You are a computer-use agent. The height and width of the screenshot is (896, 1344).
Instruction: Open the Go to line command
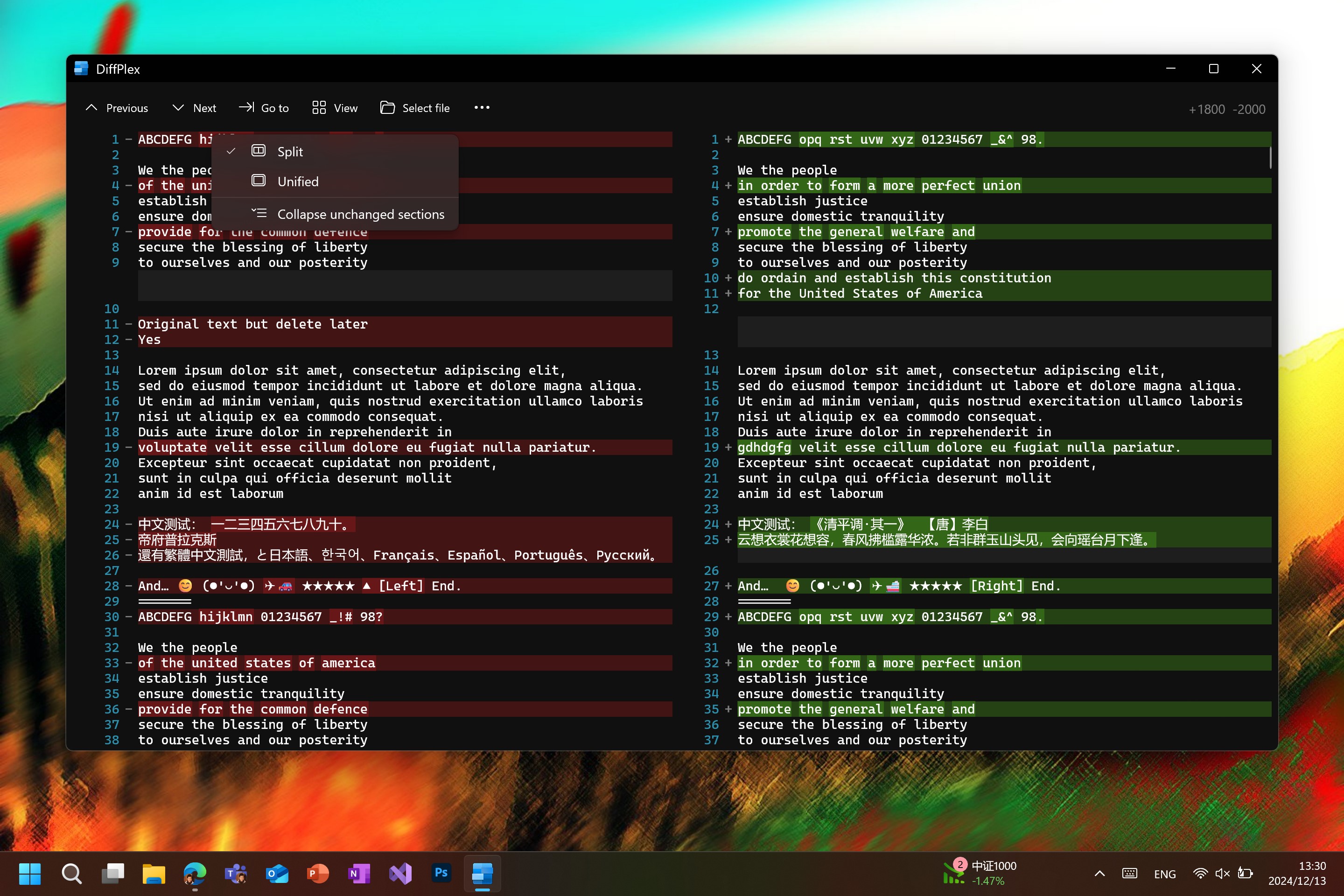(264, 108)
